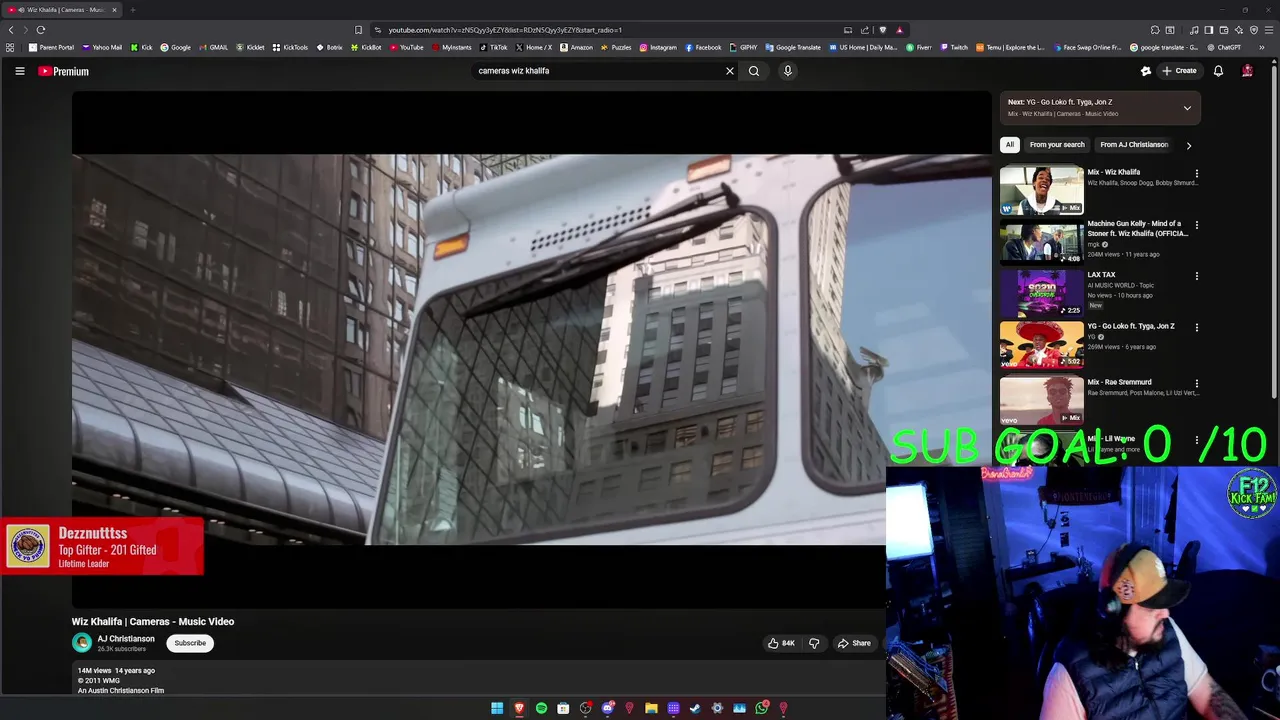Select From AJ Christianson chip
The image size is (1280, 720).
[x=1134, y=145]
